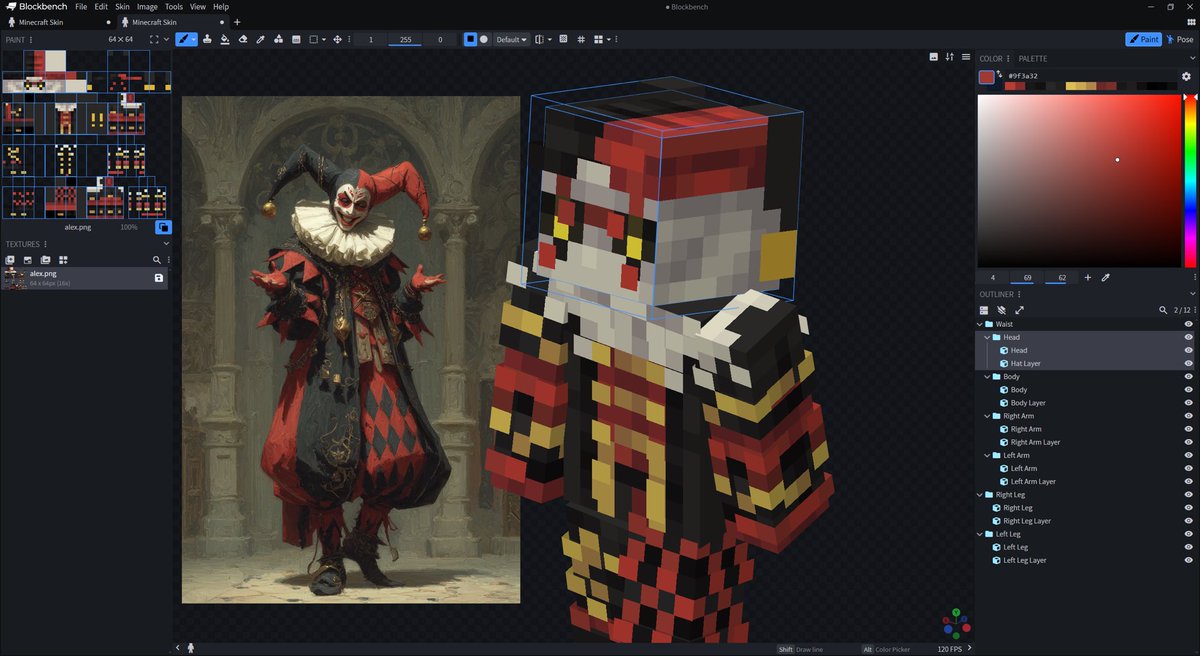This screenshot has height=656, width=1200.
Task: Select the Move Layer tool
Action: 338,39
